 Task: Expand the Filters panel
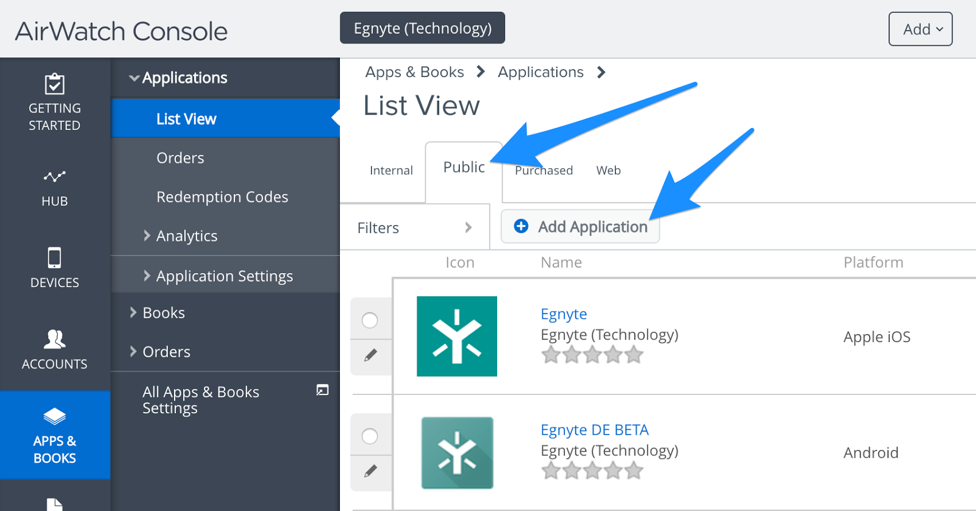[415, 227]
